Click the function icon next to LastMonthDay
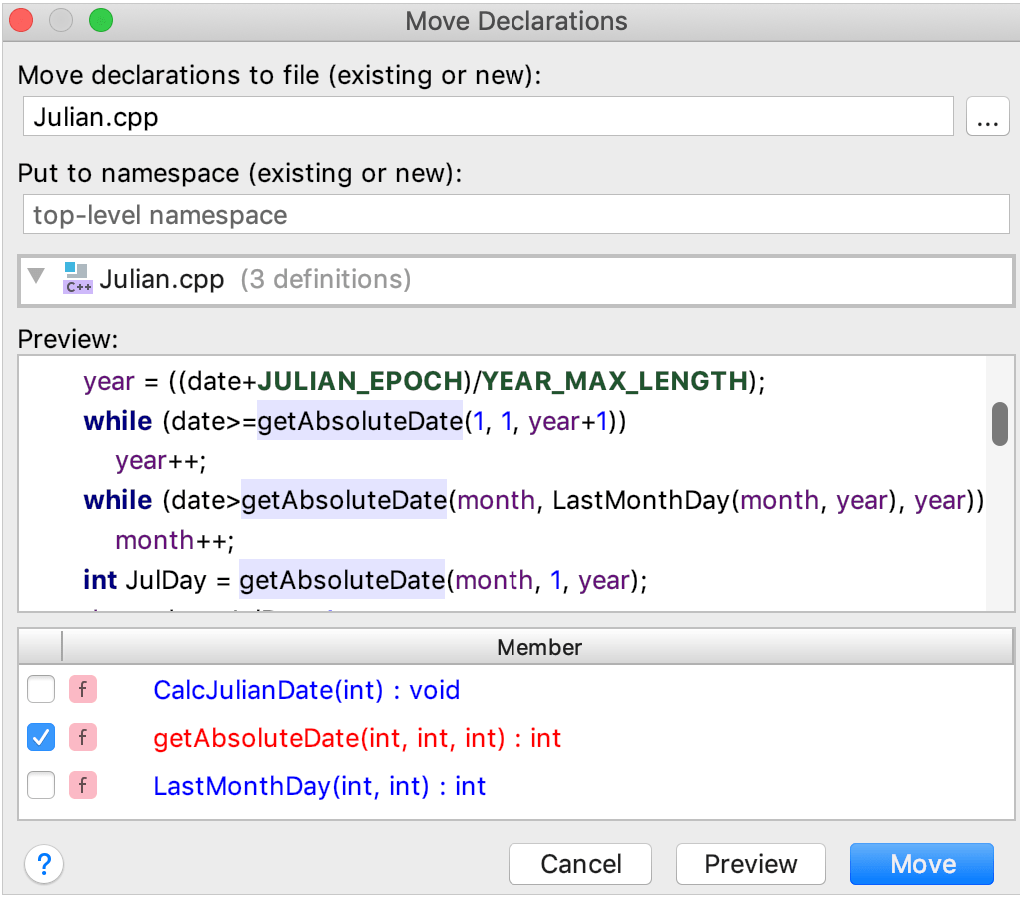Viewport: 1020px width, 900px height. click(x=82, y=786)
